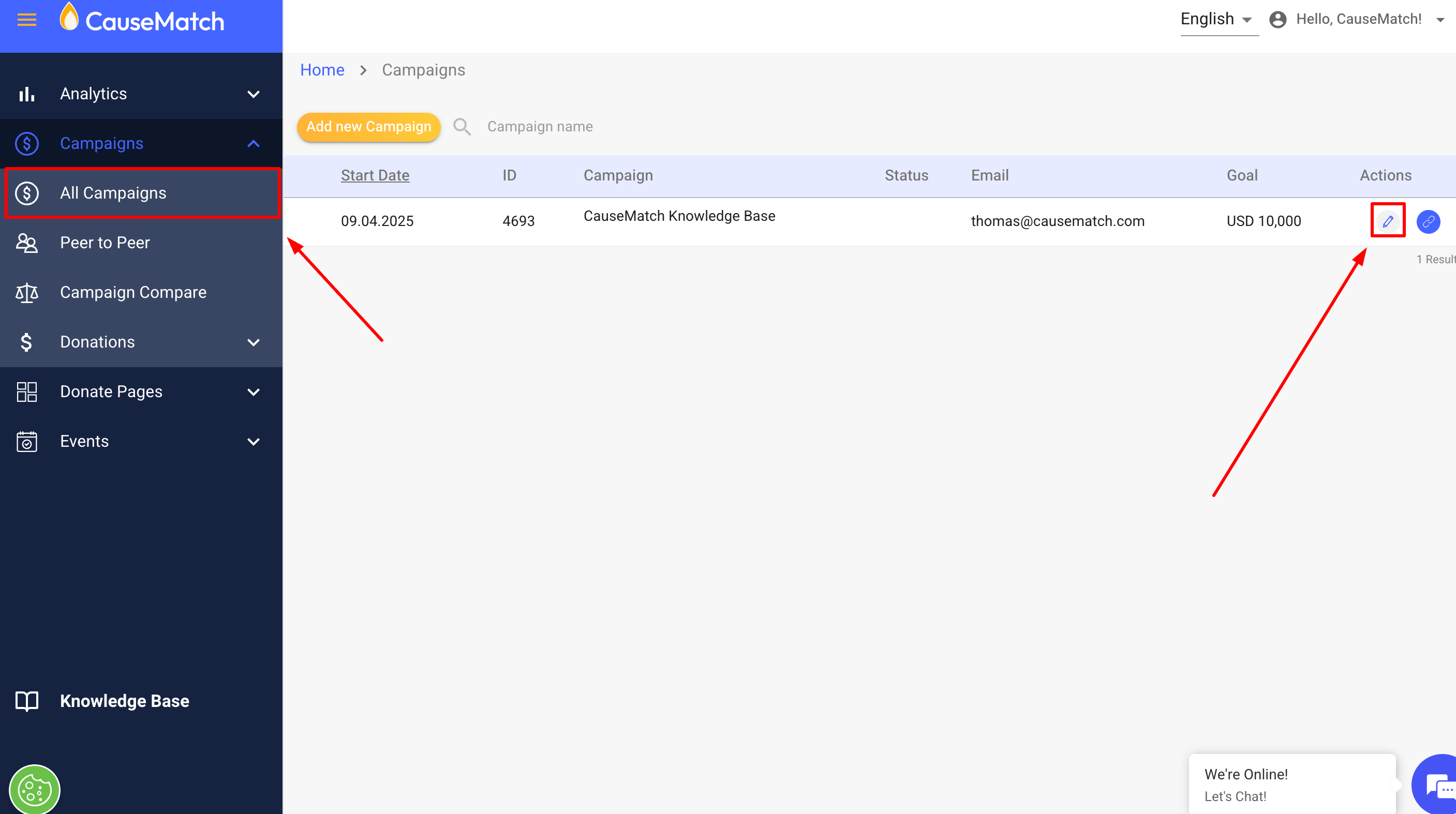Click the user account avatar icon

pos(1277,20)
